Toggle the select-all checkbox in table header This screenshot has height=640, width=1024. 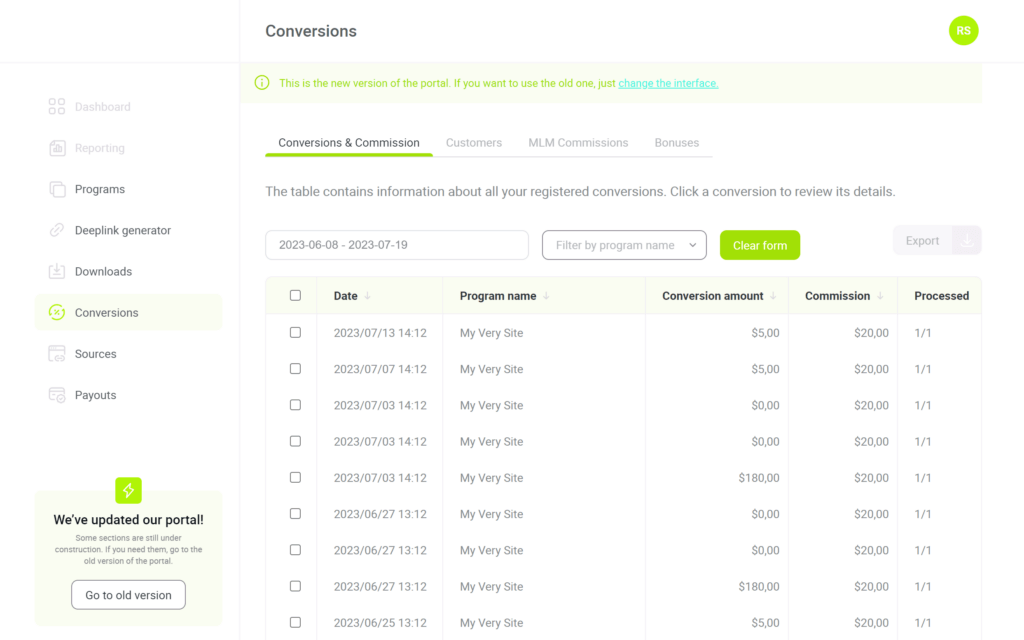click(295, 296)
